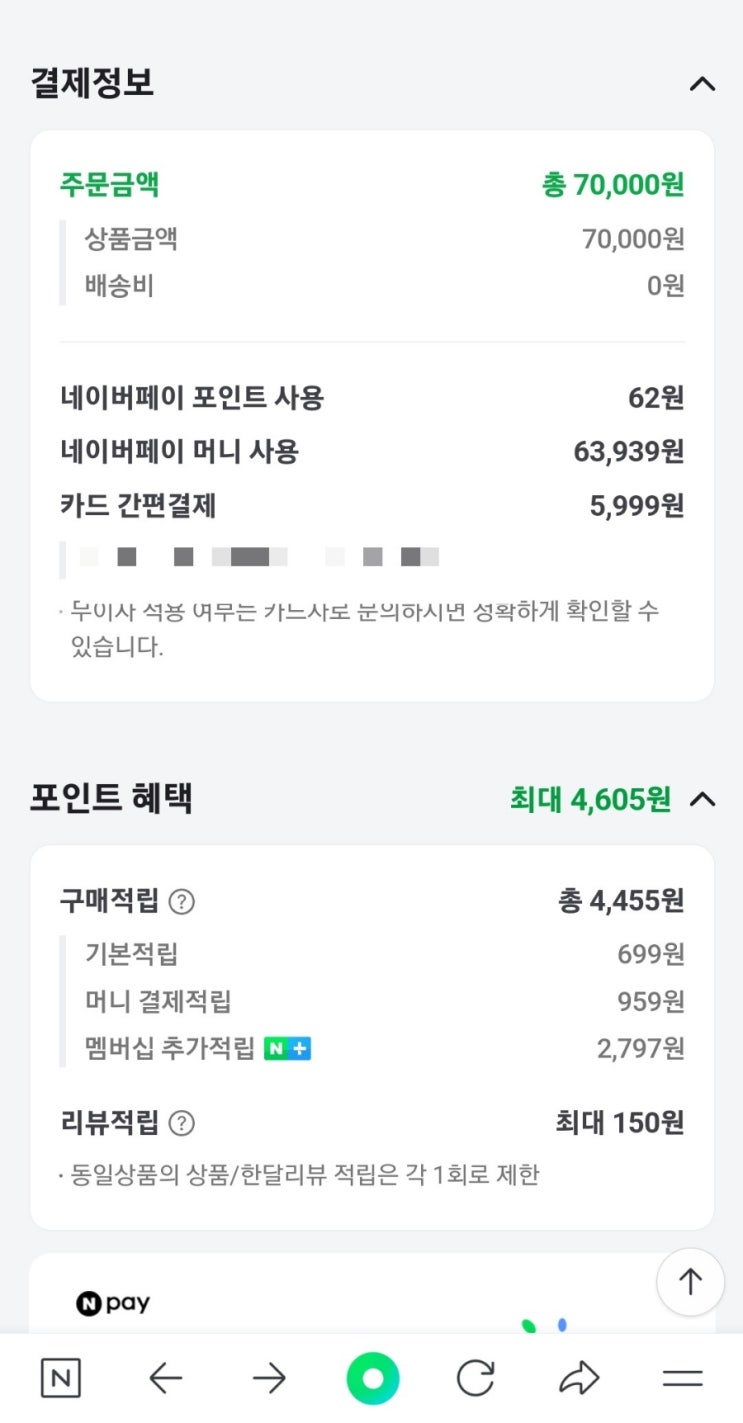The width and height of the screenshot is (743, 1423).
Task: Open help icon next to 구매적립
Action: (x=181, y=902)
